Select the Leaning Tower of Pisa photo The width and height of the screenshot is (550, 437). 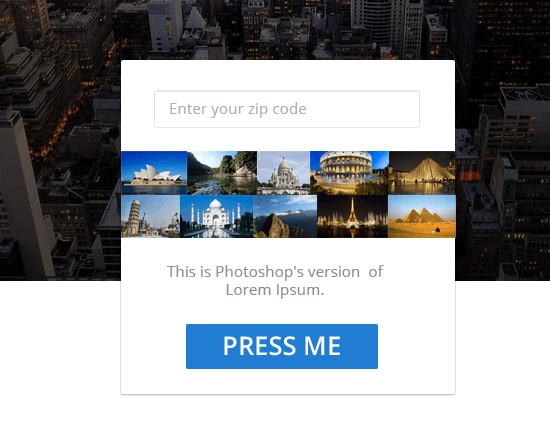click(x=150, y=216)
